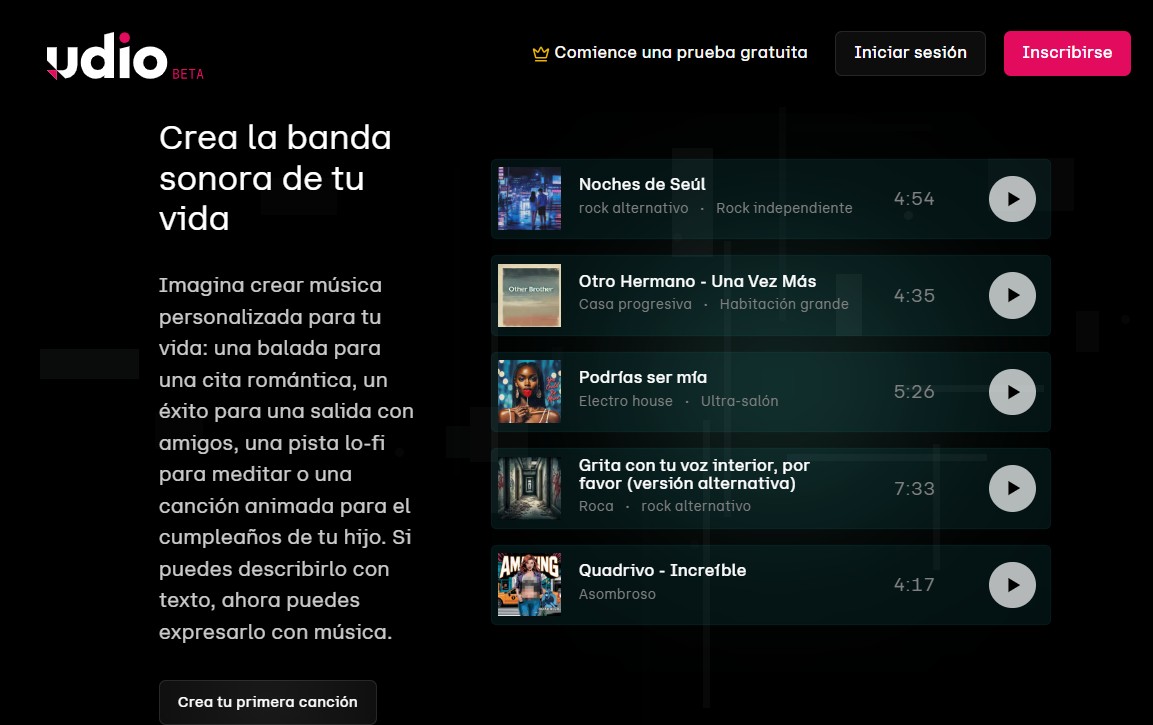The width and height of the screenshot is (1153, 725).
Task: Start playback of Podrías ser mía
Action: (1012, 392)
